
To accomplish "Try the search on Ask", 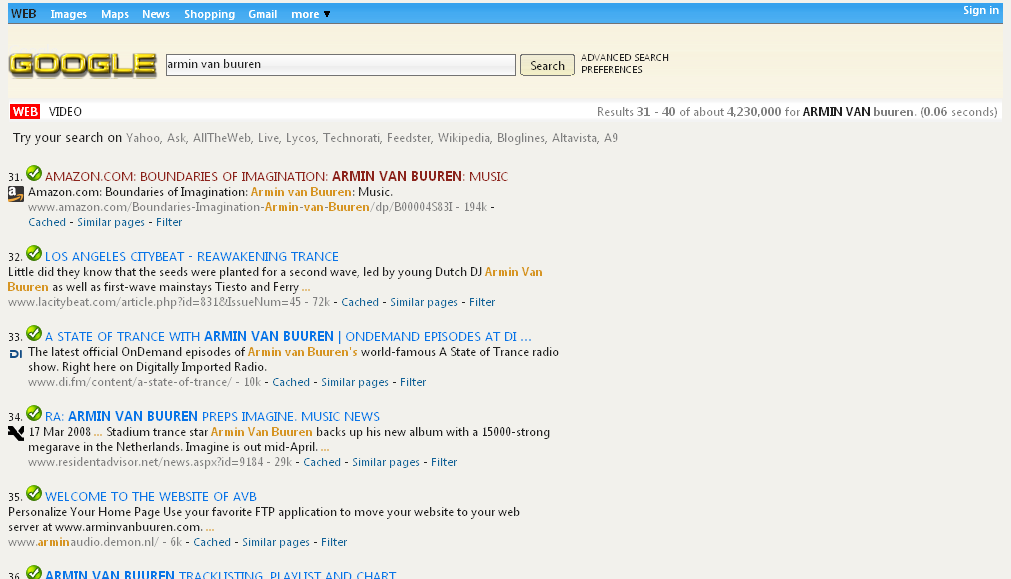I will (x=176, y=138).
